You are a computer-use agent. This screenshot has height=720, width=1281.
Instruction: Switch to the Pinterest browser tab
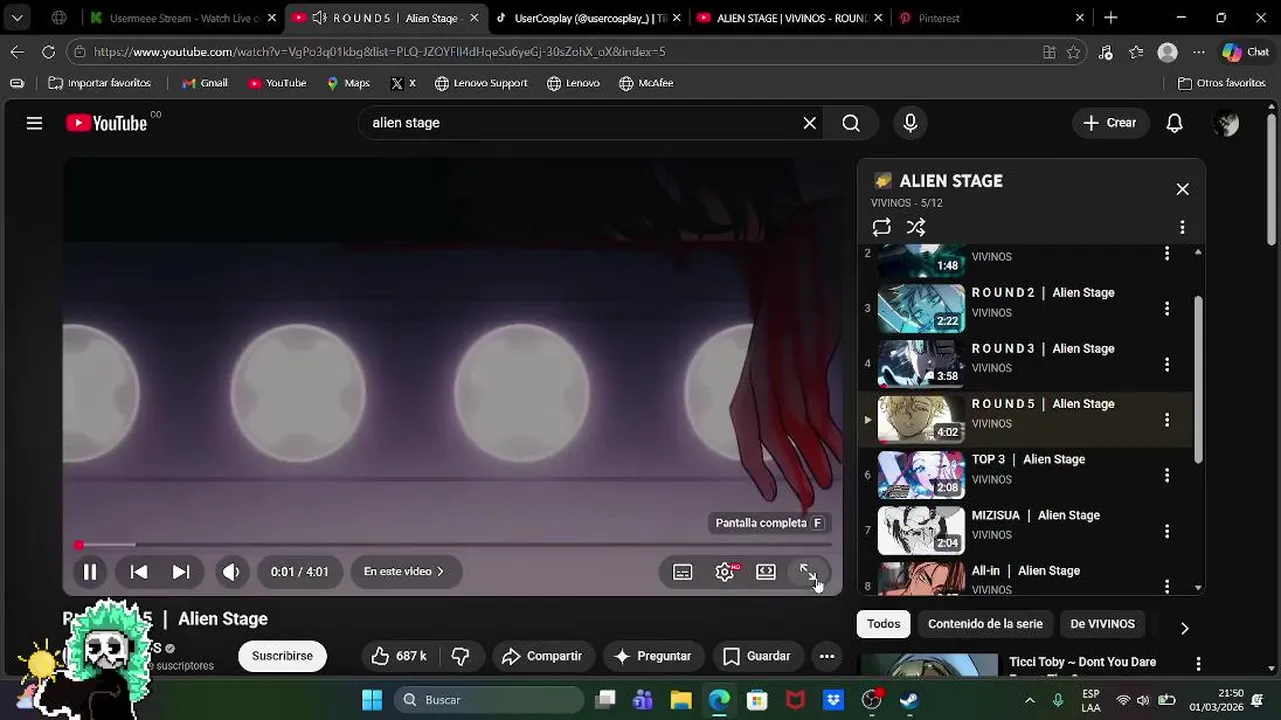pyautogui.click(x=990, y=18)
